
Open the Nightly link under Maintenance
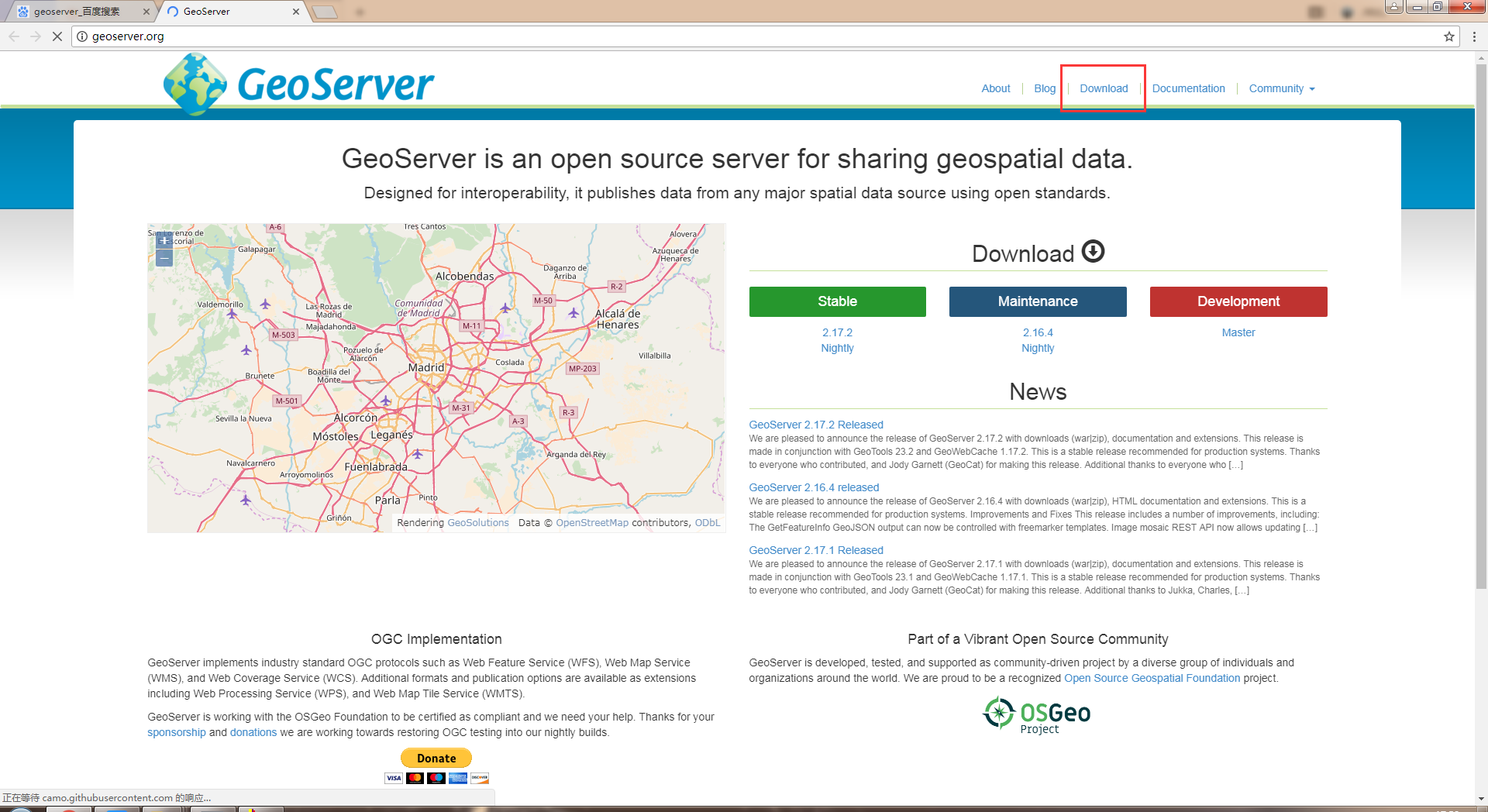1038,348
